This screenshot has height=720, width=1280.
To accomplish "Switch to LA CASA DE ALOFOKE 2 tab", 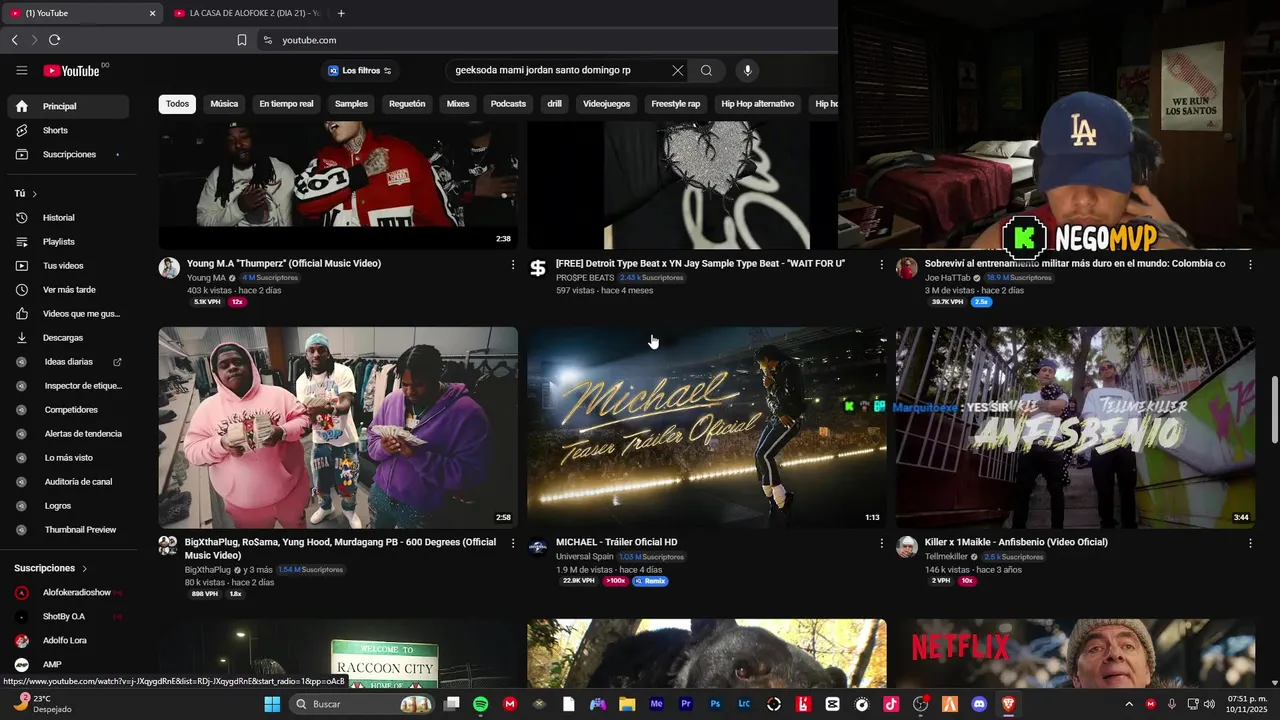I will click(248, 13).
